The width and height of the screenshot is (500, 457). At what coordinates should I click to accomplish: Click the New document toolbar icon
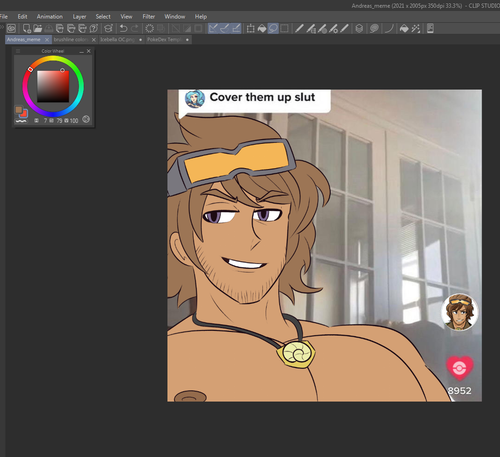click(27, 29)
